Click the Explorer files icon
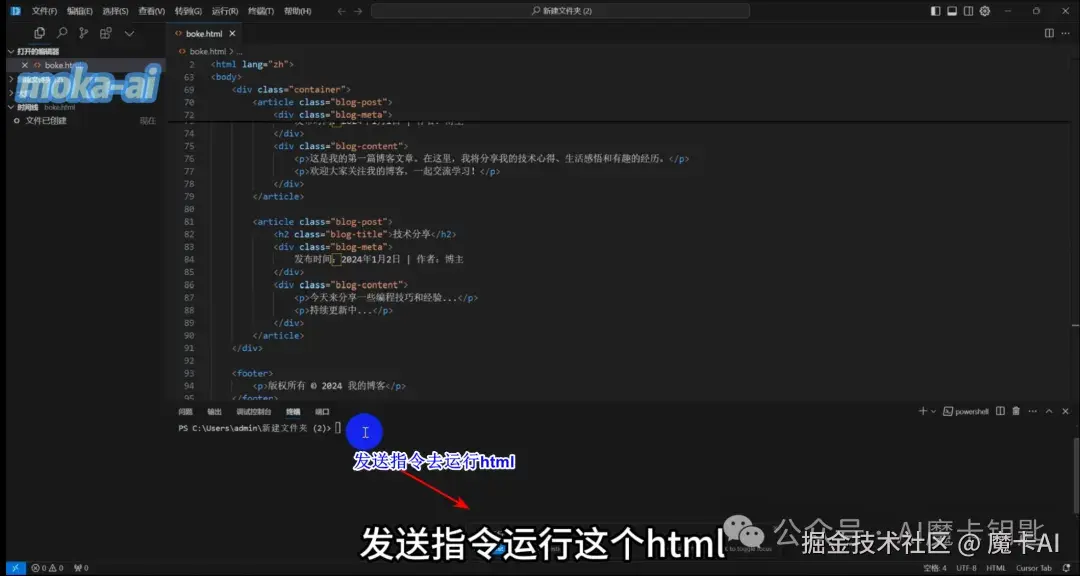The image size is (1080, 576). point(40,32)
